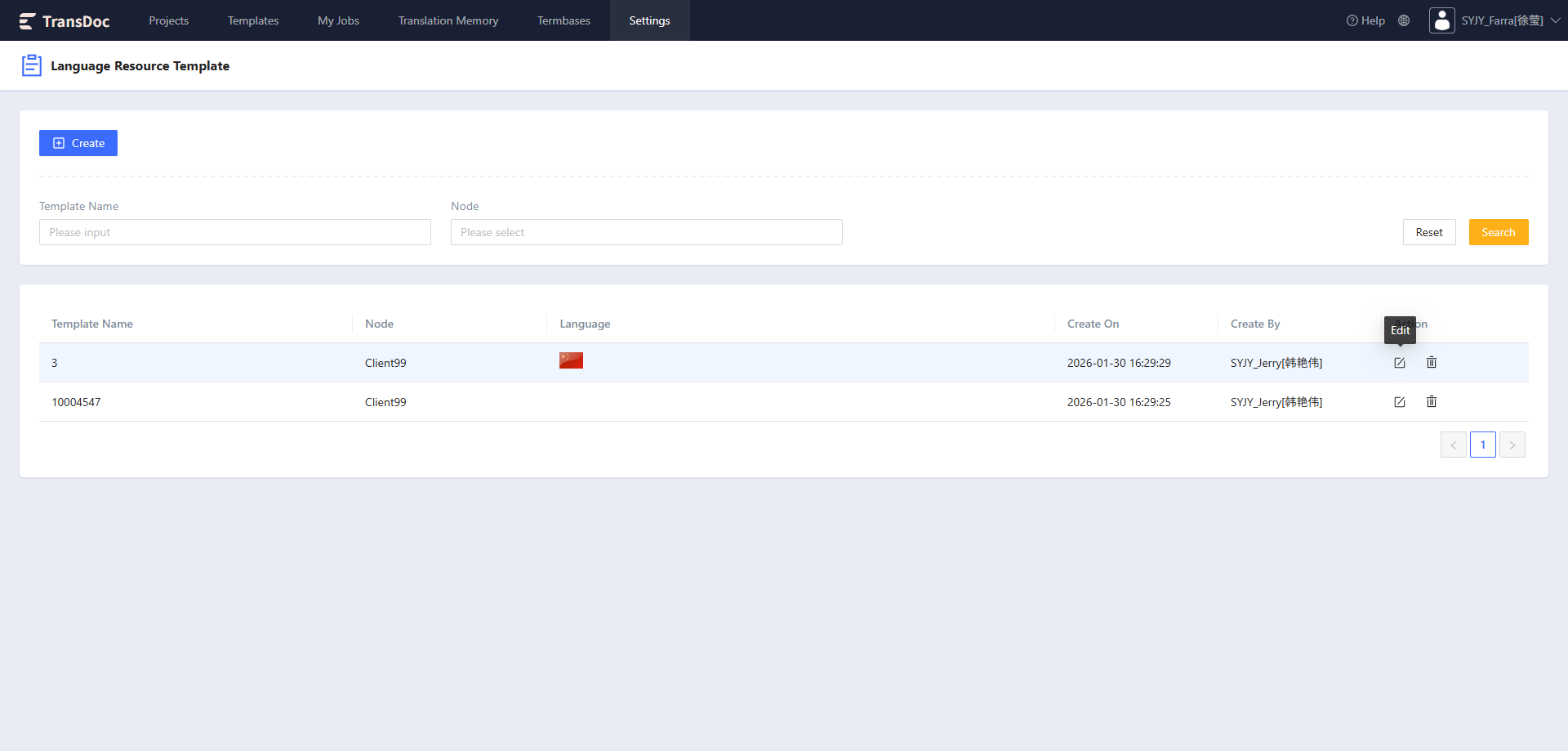Image resolution: width=1568 pixels, height=751 pixels.
Task: Click the Language column header
Action: point(585,324)
